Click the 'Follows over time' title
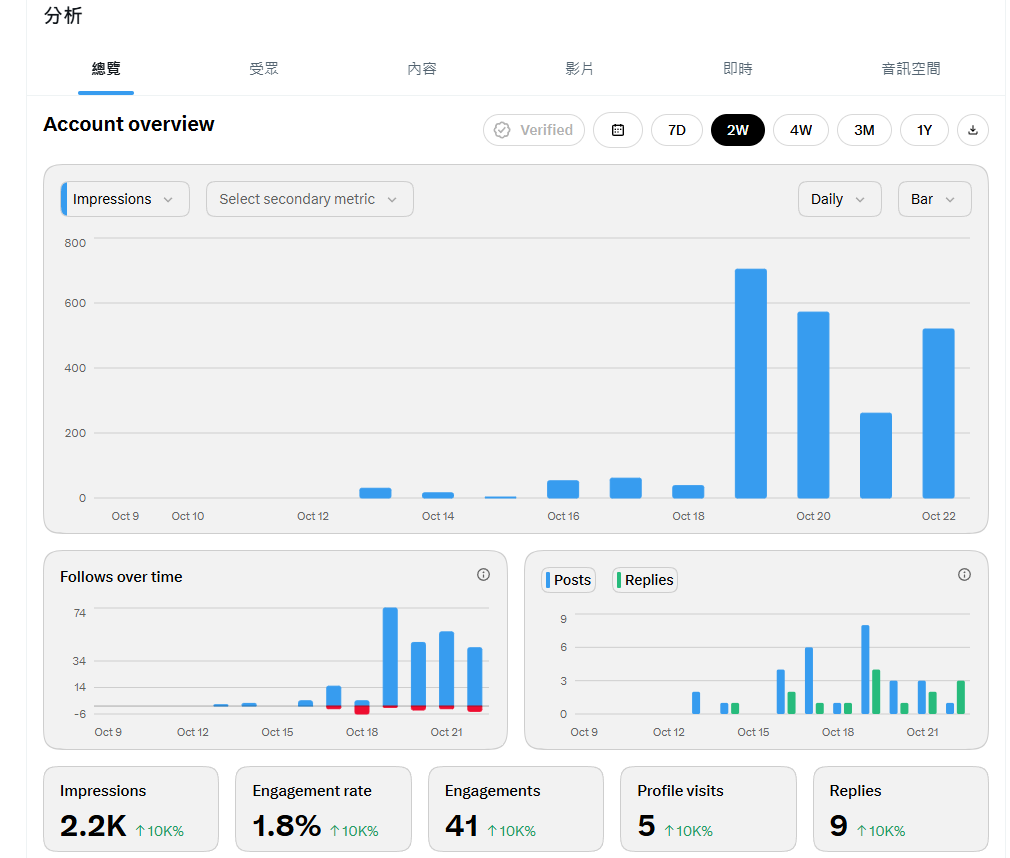Viewport: 1010px width, 858px height. pos(121,577)
